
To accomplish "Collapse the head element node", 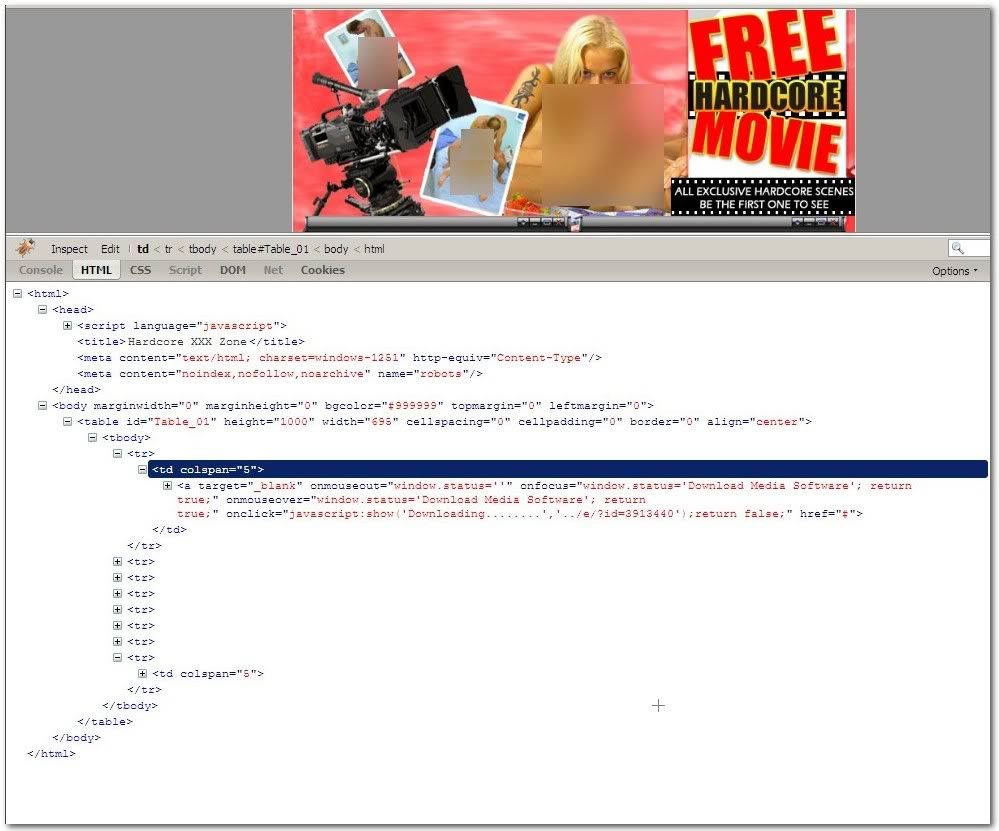I will 42,310.
